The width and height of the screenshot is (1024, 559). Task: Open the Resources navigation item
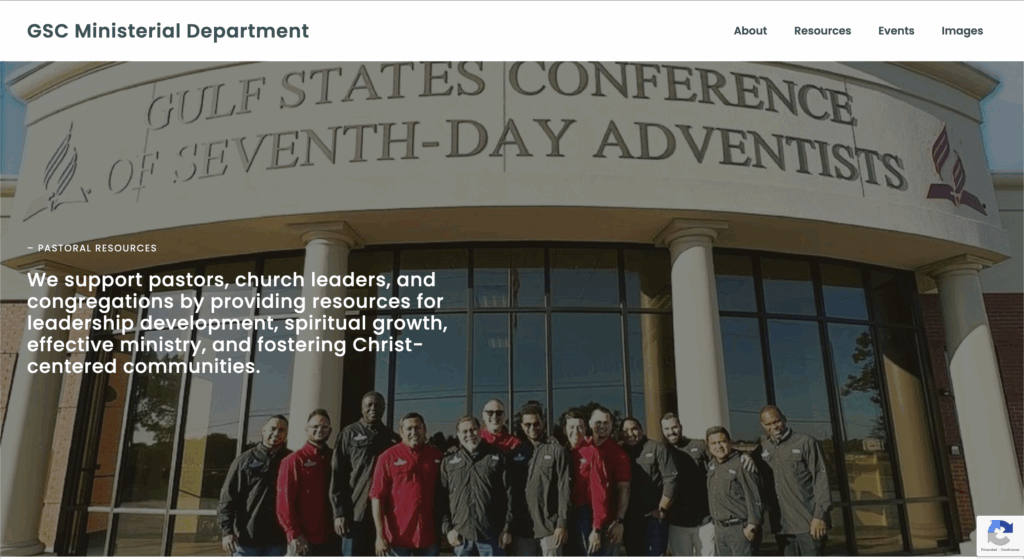point(822,31)
